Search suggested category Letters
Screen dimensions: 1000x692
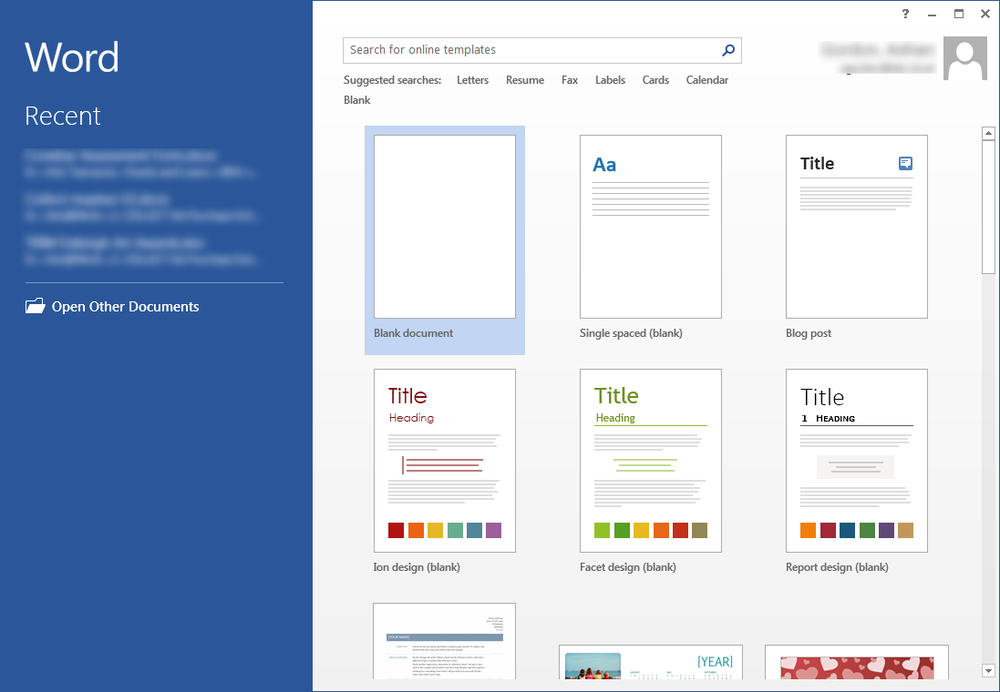[473, 80]
